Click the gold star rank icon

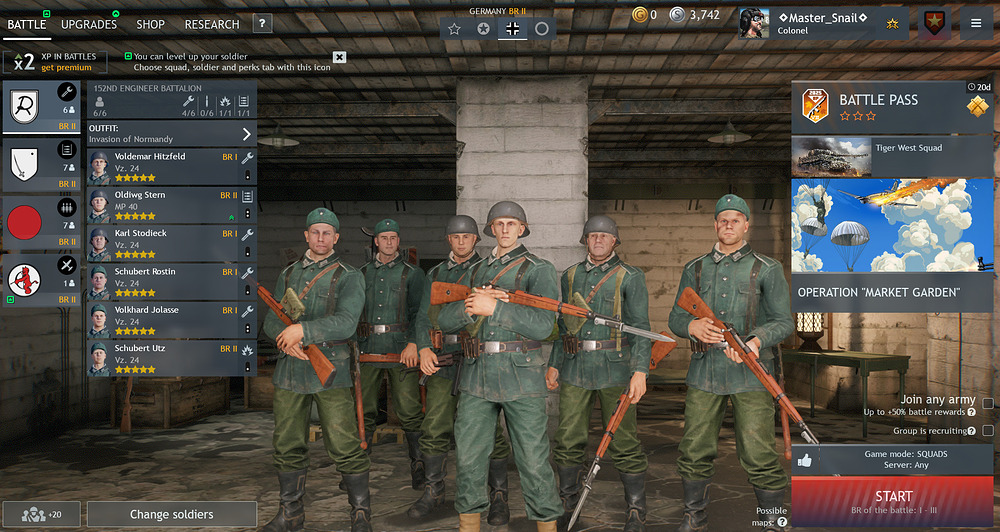(892, 24)
